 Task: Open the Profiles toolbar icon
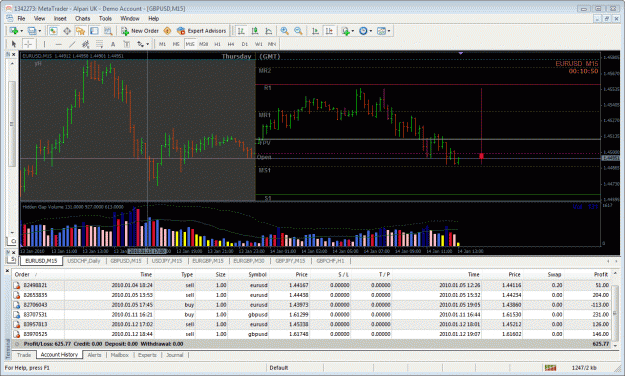coord(31,31)
